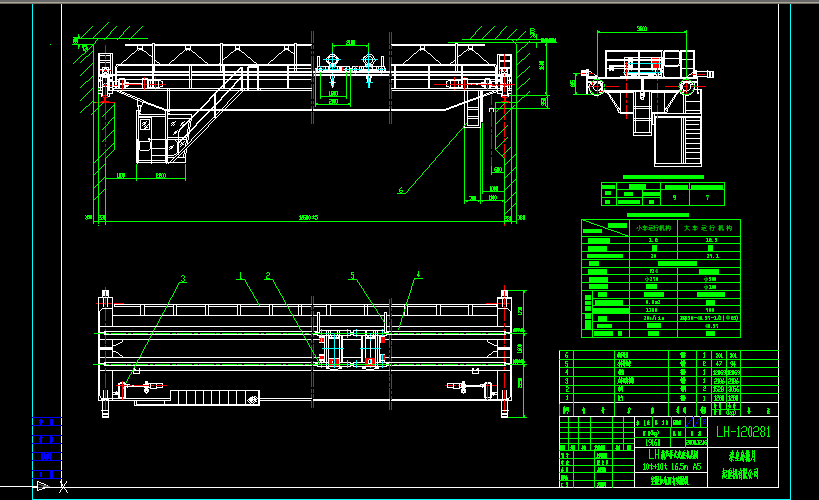
Task: Select part callout number 2 in plan view
Action: (268, 274)
